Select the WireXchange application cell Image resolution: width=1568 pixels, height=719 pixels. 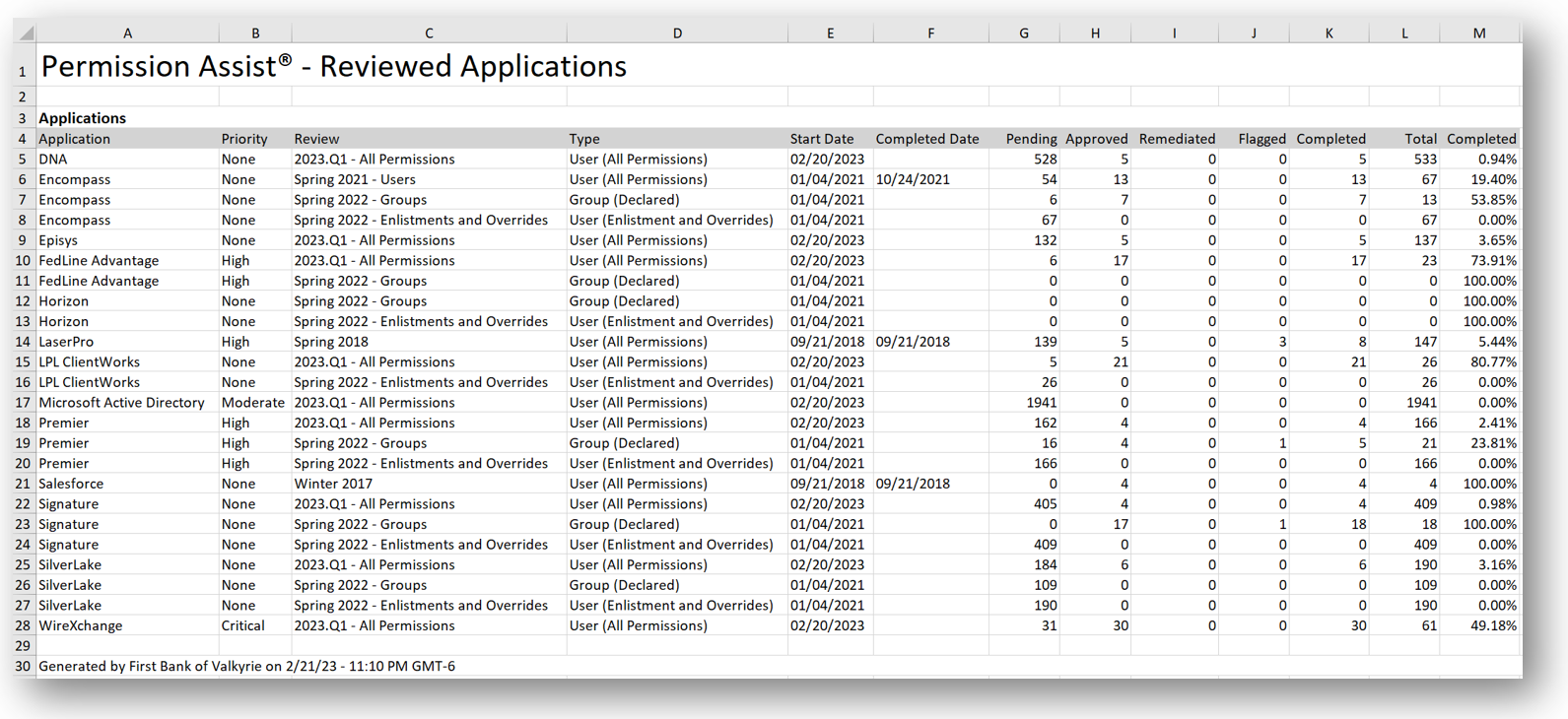(x=81, y=626)
